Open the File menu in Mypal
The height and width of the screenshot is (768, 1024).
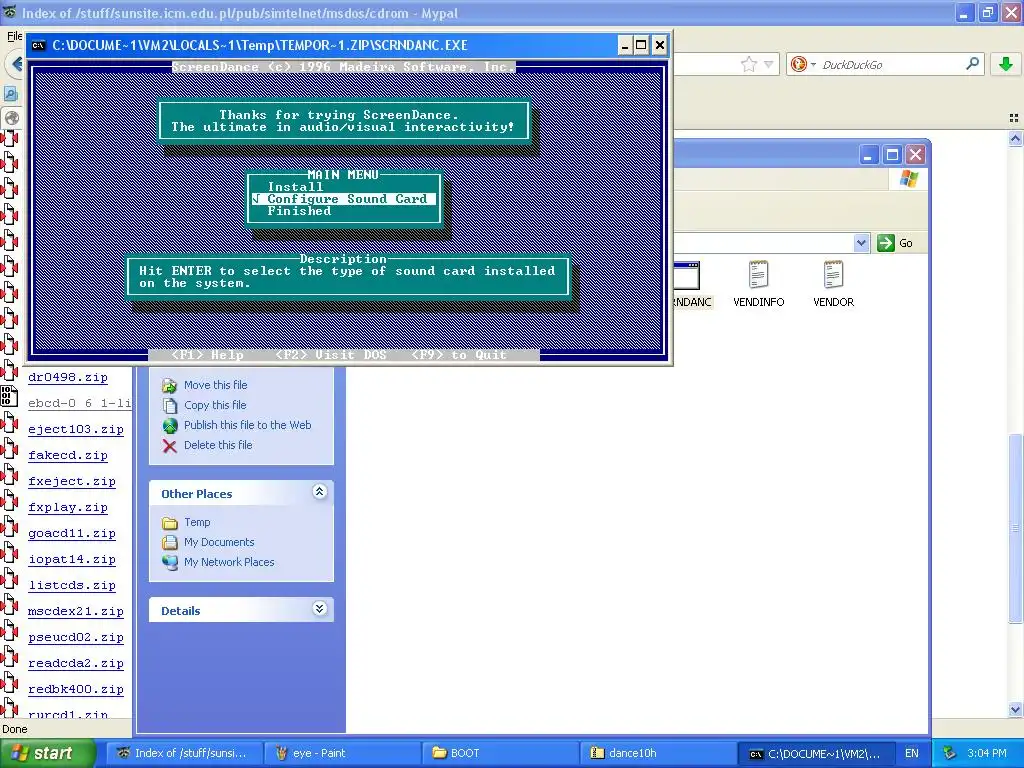(14, 37)
